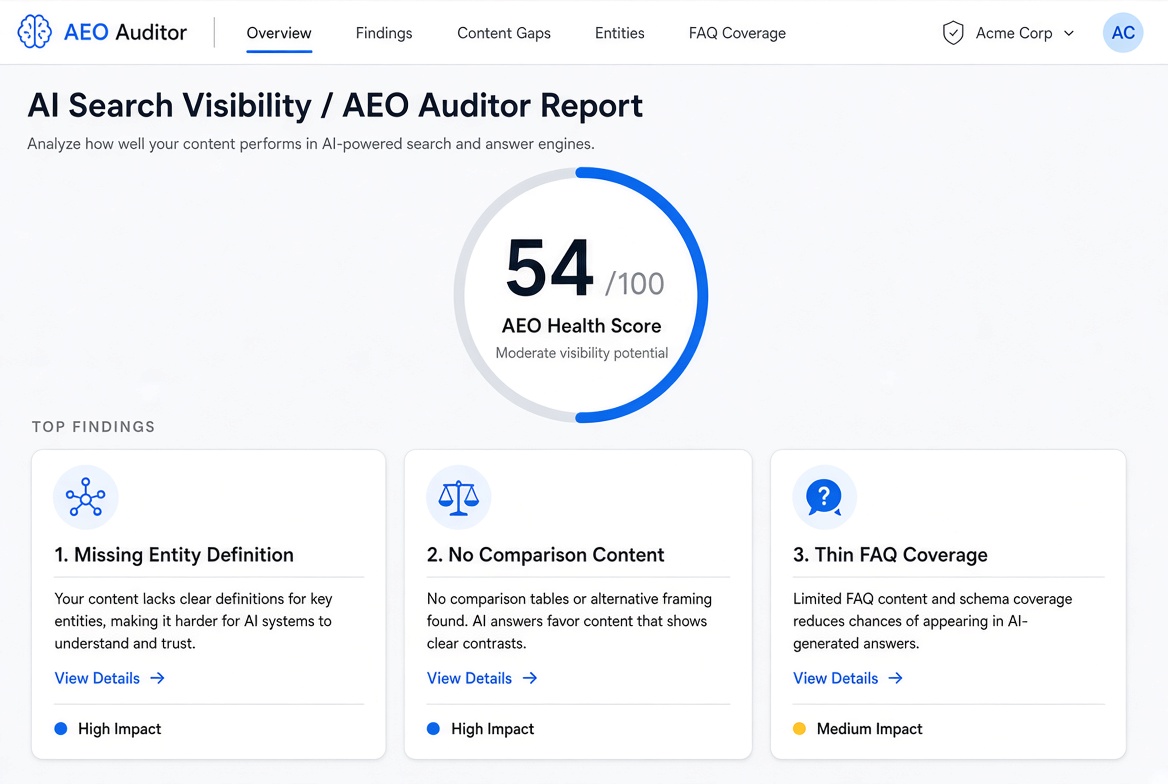Expand the Acme Corp account dropdown chevron

pyautogui.click(x=1069, y=34)
